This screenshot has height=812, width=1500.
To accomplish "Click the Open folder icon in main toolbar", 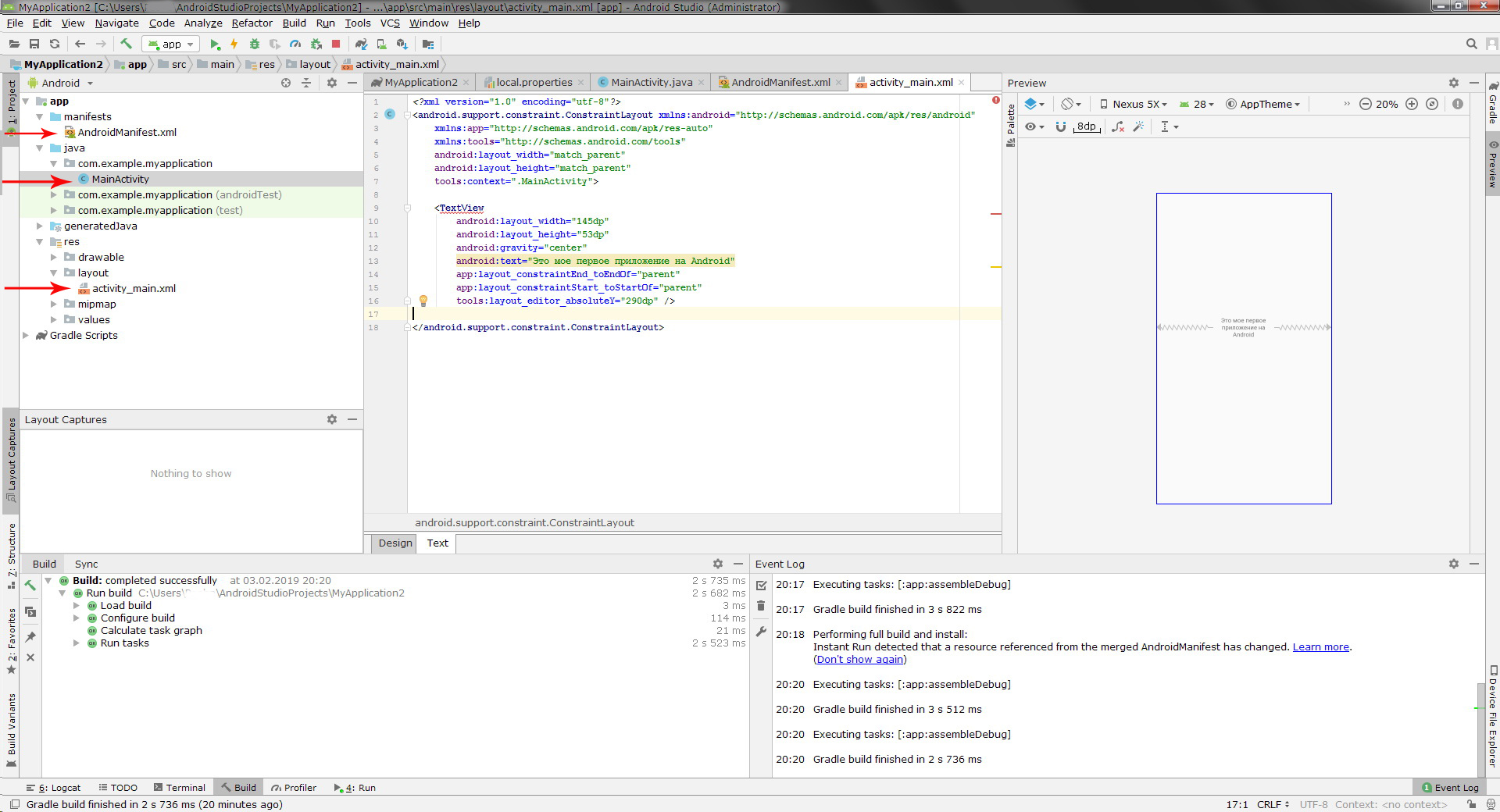I will (x=14, y=44).
